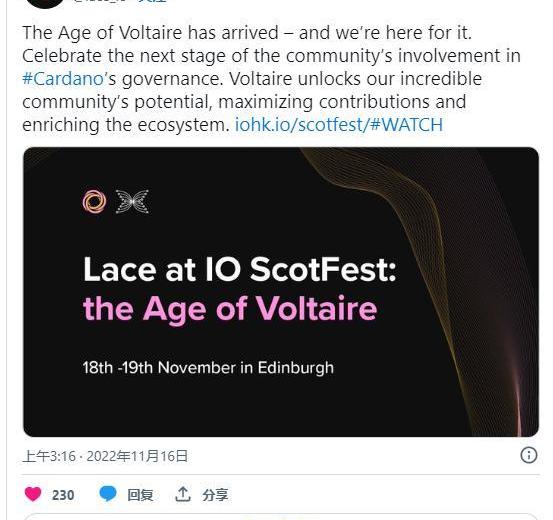Follow the iohk.io/scotfest/#WATCH link
The image size is (553, 520).
pyautogui.click(x=339, y=125)
